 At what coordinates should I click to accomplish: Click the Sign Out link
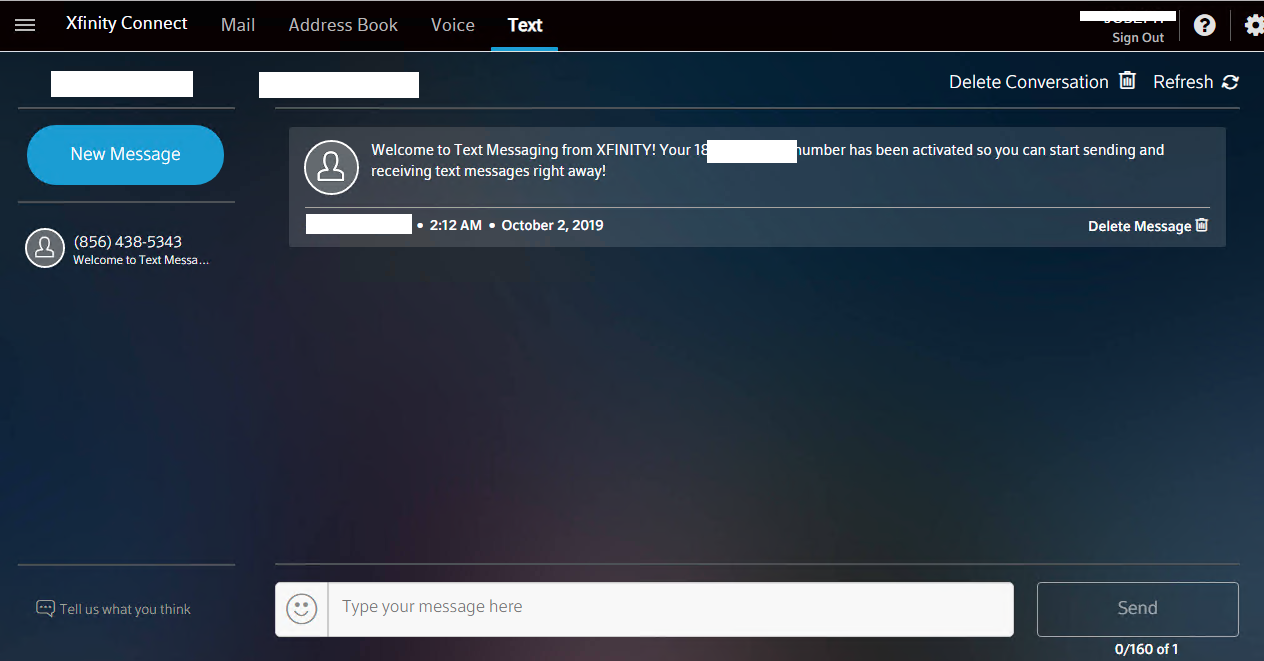tap(1138, 38)
